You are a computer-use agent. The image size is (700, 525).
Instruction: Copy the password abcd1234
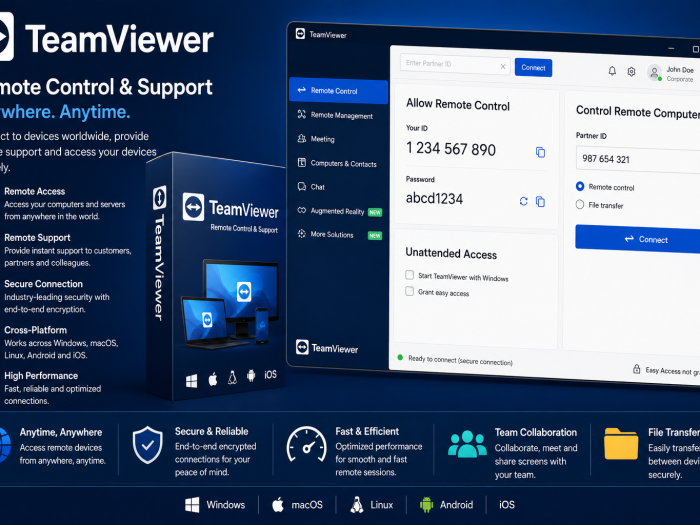(x=540, y=202)
